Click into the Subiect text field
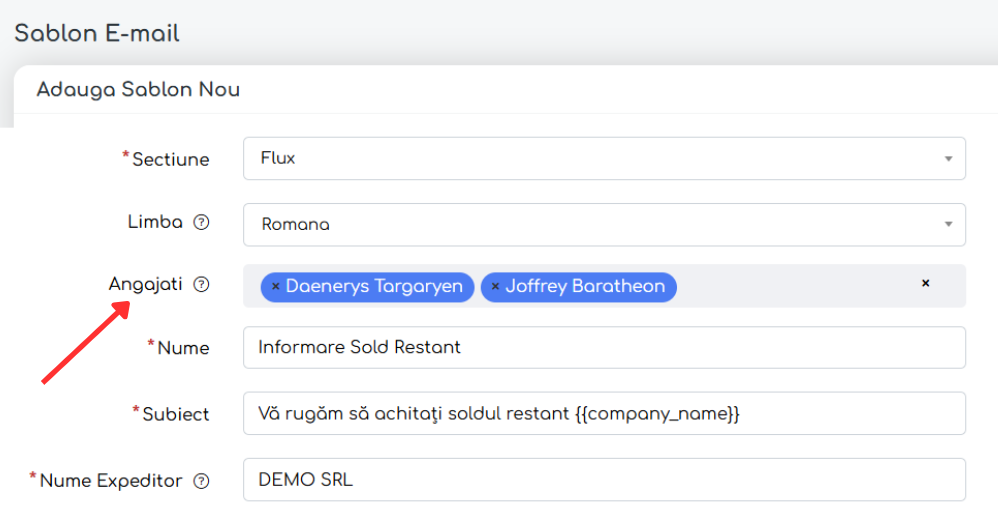The image size is (998, 527). (603, 414)
